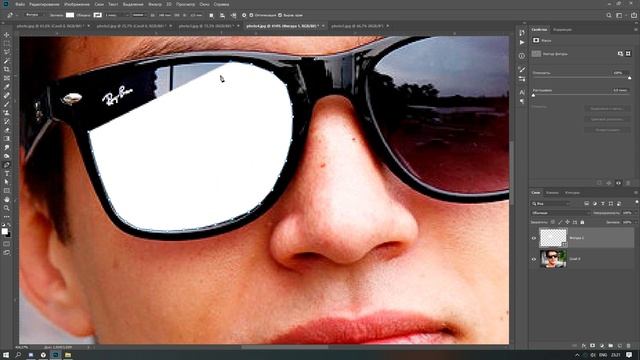640x360 pixels.
Task: Select the Zoom tool in toolbar
Action: [7, 208]
